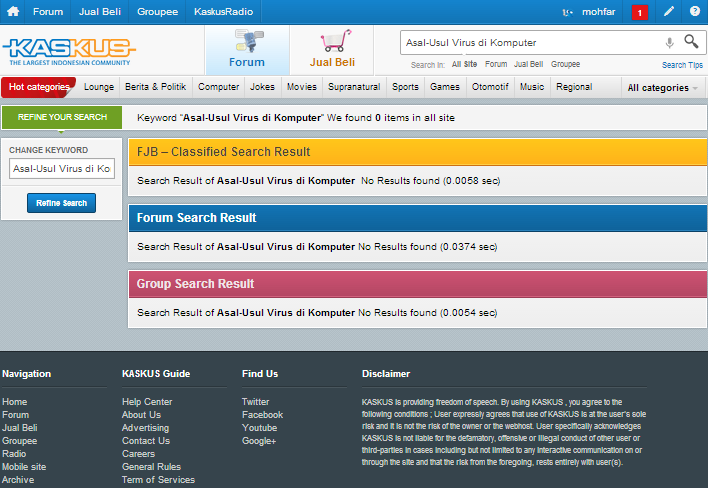Open the Contact Us link

[x=146, y=441]
